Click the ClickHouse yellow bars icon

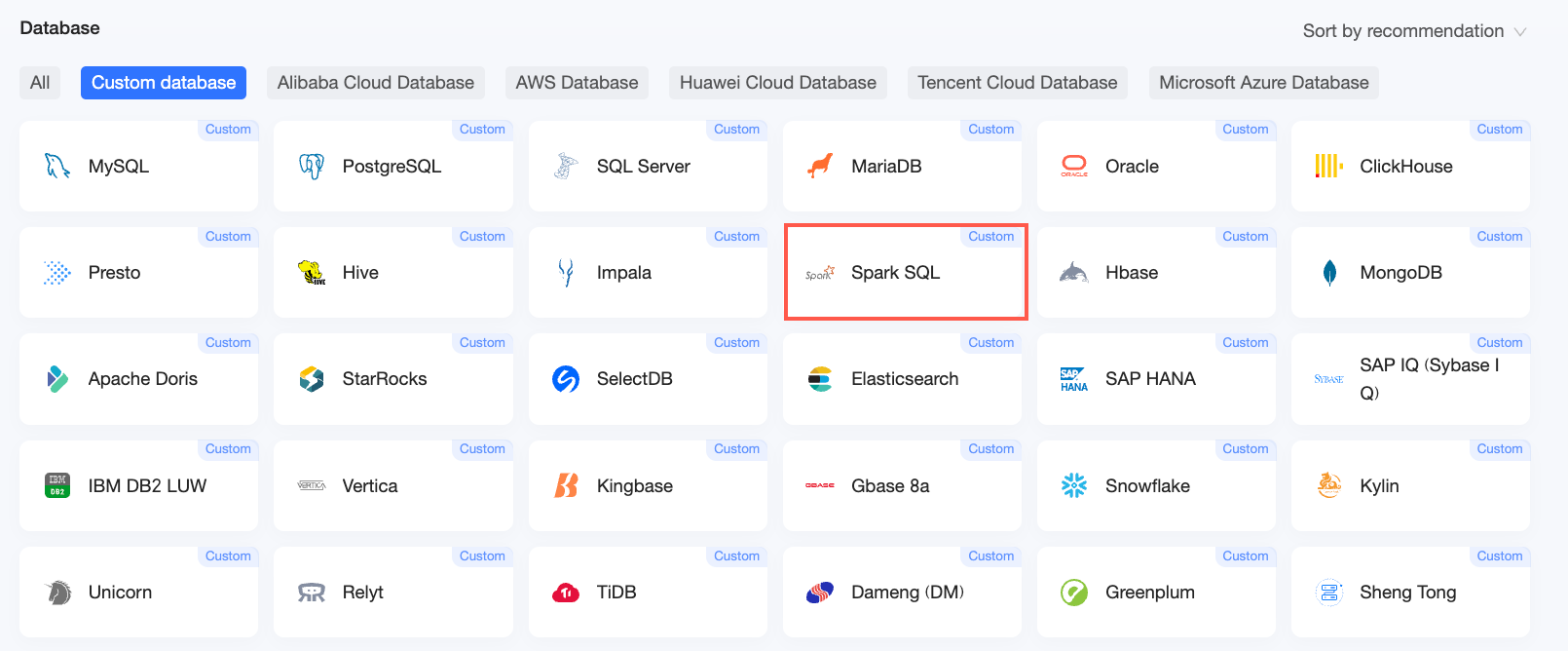[x=1328, y=167]
